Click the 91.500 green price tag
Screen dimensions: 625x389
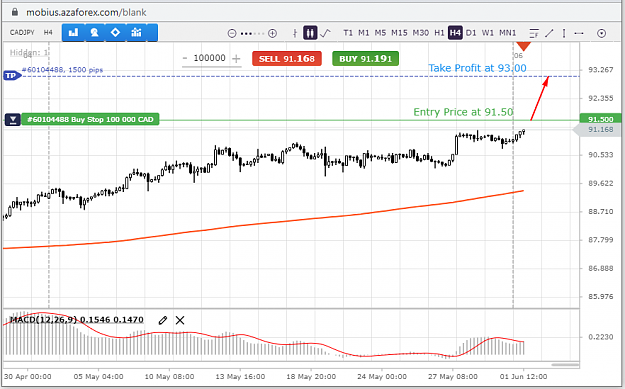pyautogui.click(x=600, y=119)
